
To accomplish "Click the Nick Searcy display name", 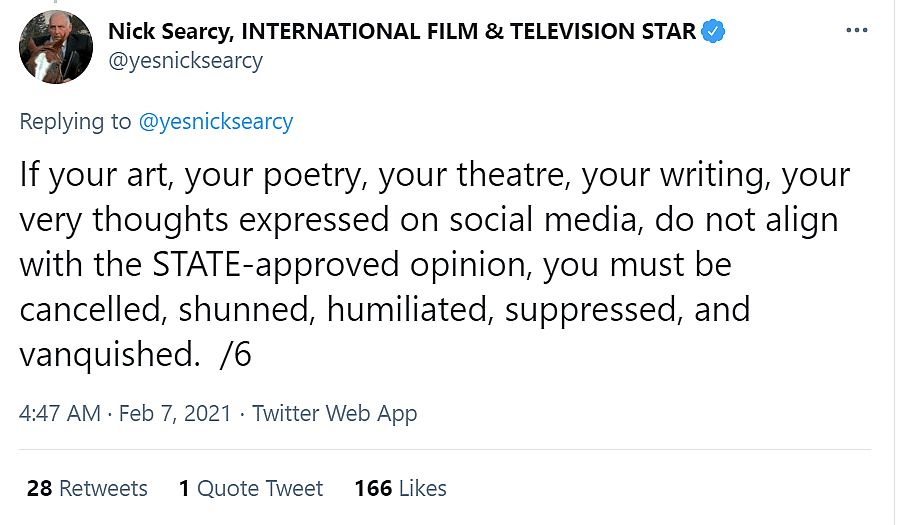I will 169,31.
